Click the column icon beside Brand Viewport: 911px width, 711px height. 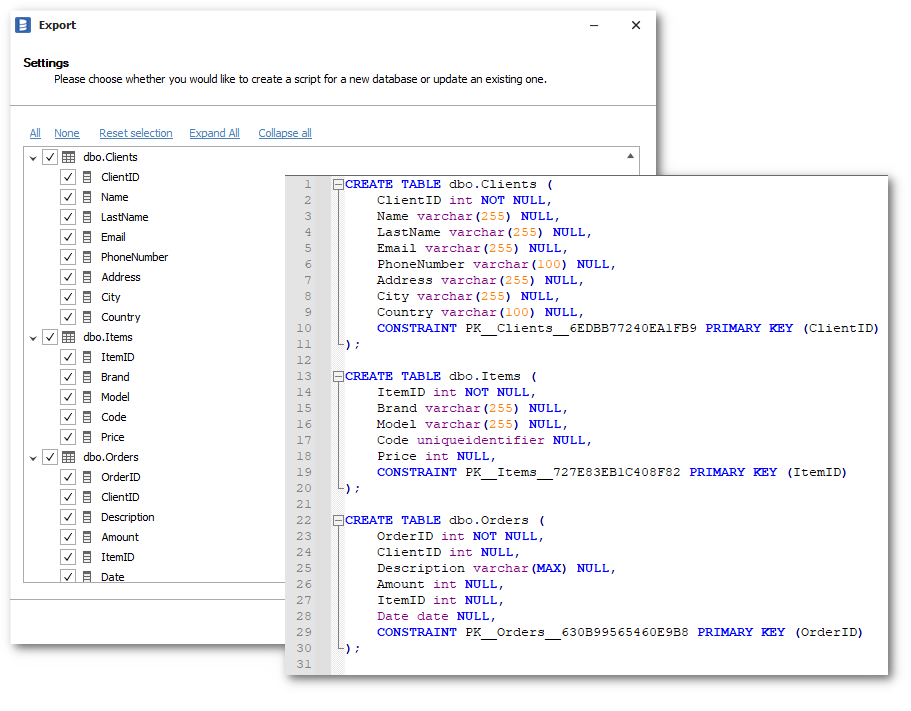point(87,377)
